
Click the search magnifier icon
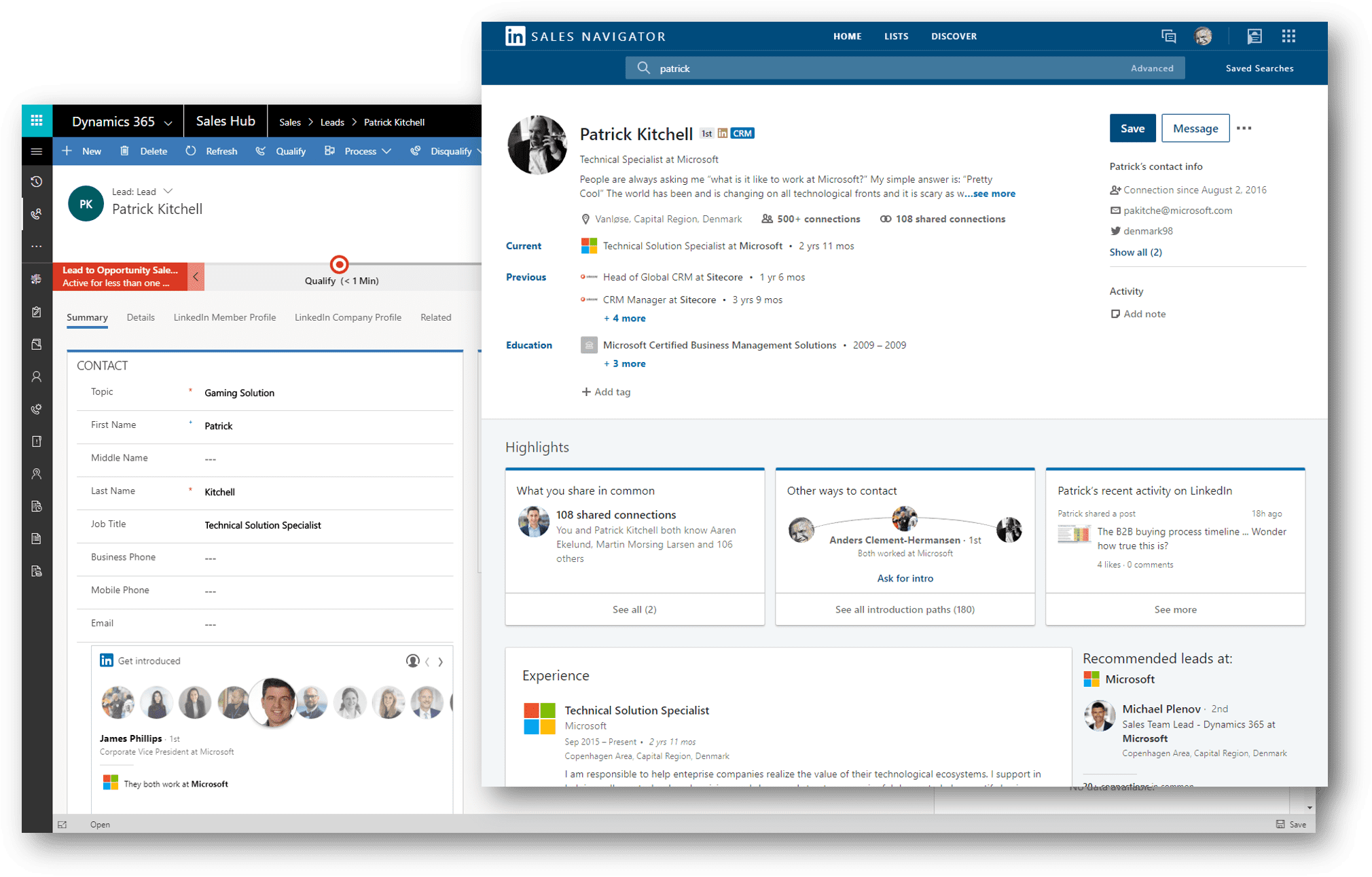[643, 68]
